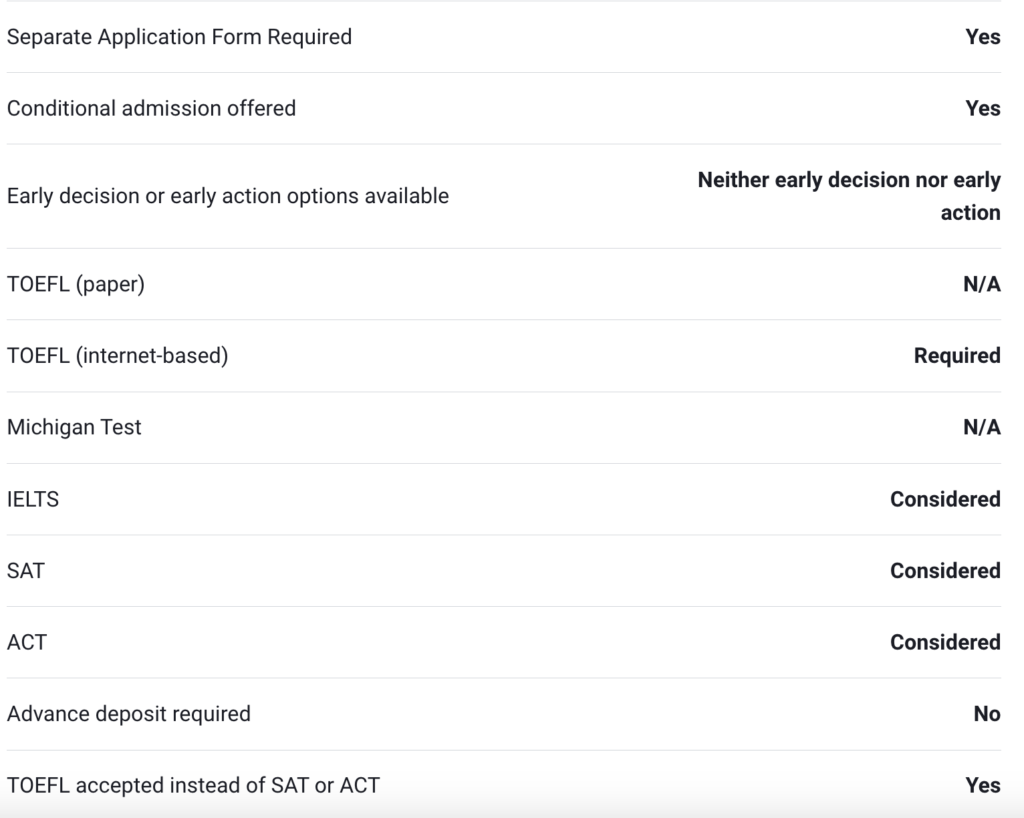Select the 'Neither early decision nor early action' value

(849, 196)
